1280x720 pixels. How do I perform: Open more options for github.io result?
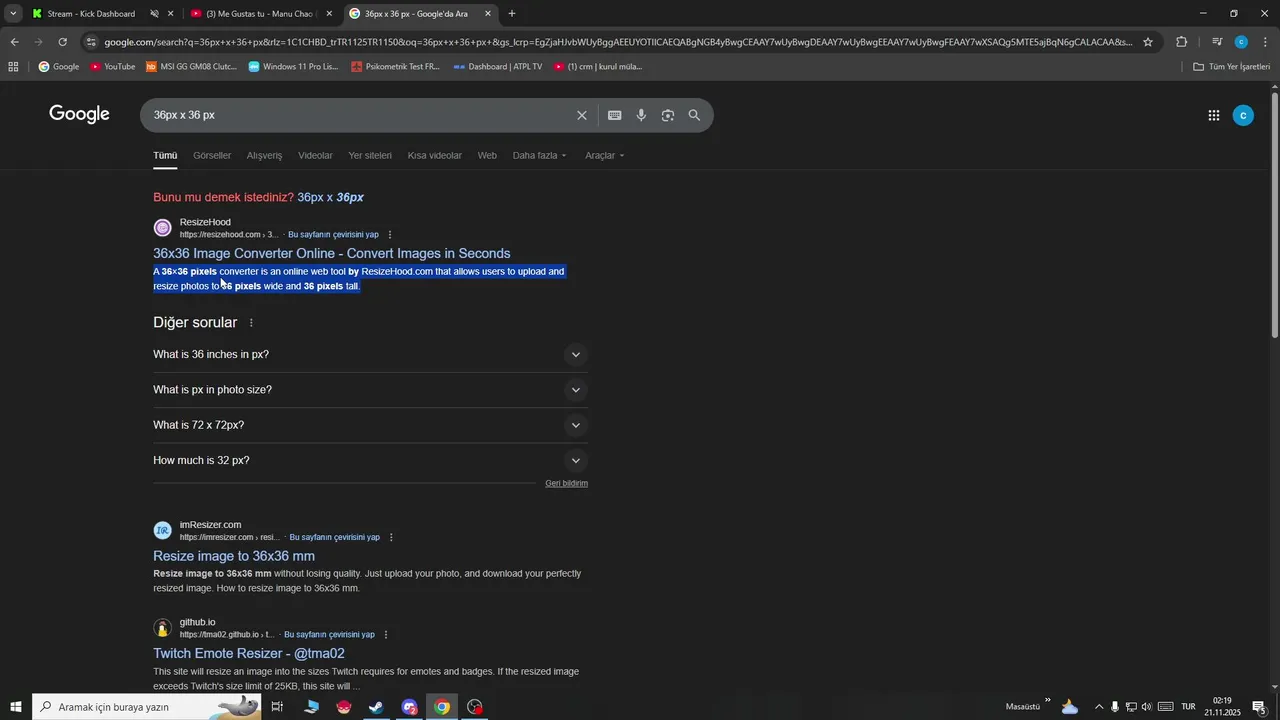[x=386, y=635]
